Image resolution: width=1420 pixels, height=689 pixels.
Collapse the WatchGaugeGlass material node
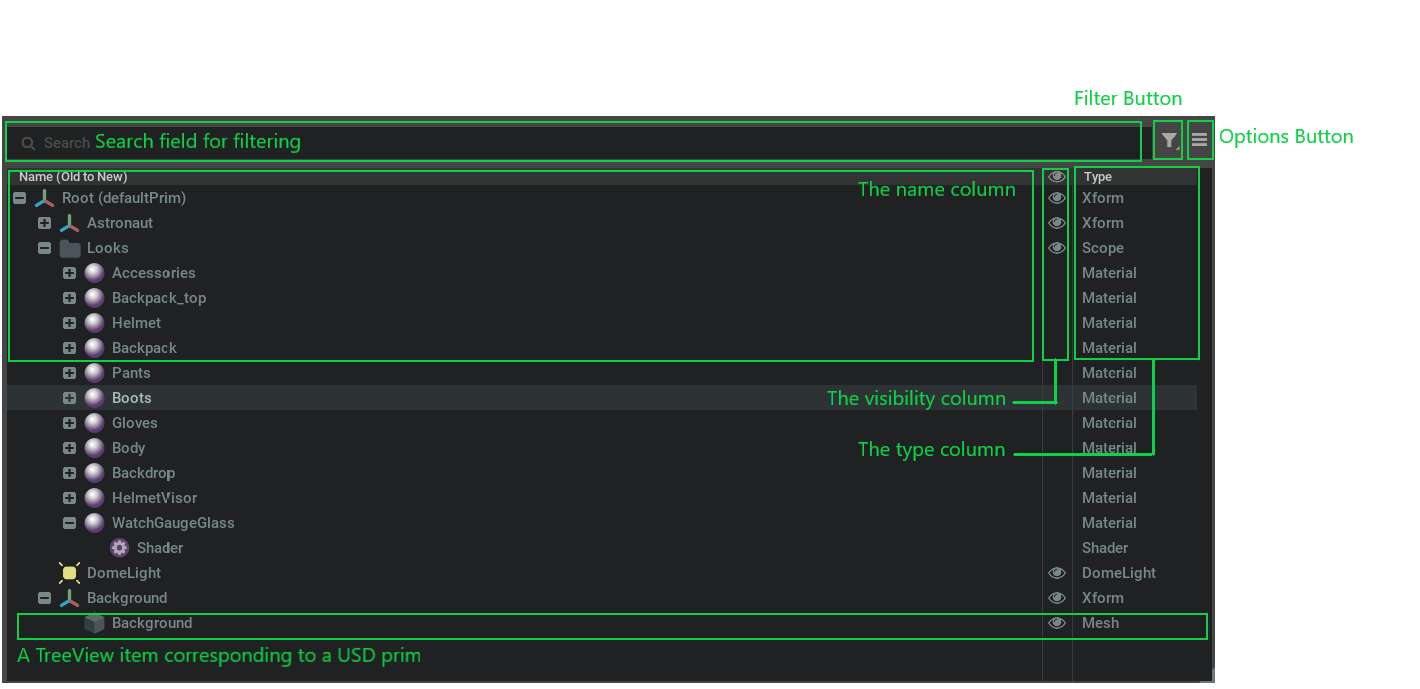[x=69, y=523]
